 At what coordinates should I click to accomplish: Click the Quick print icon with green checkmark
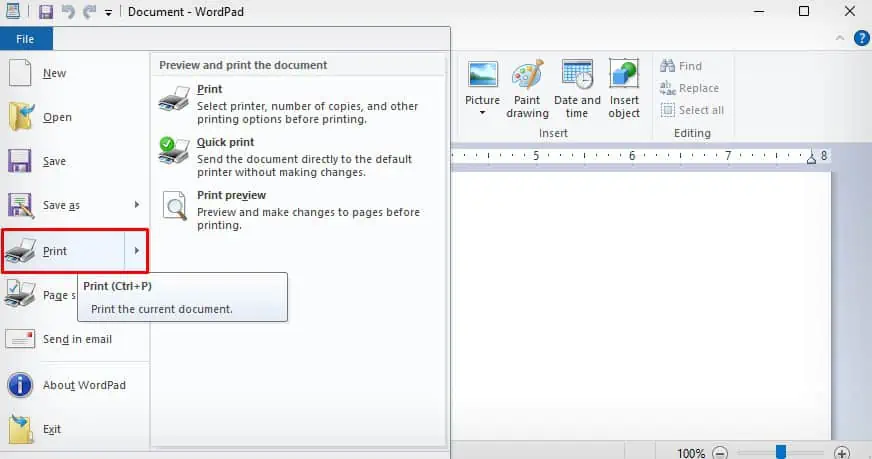tap(174, 151)
